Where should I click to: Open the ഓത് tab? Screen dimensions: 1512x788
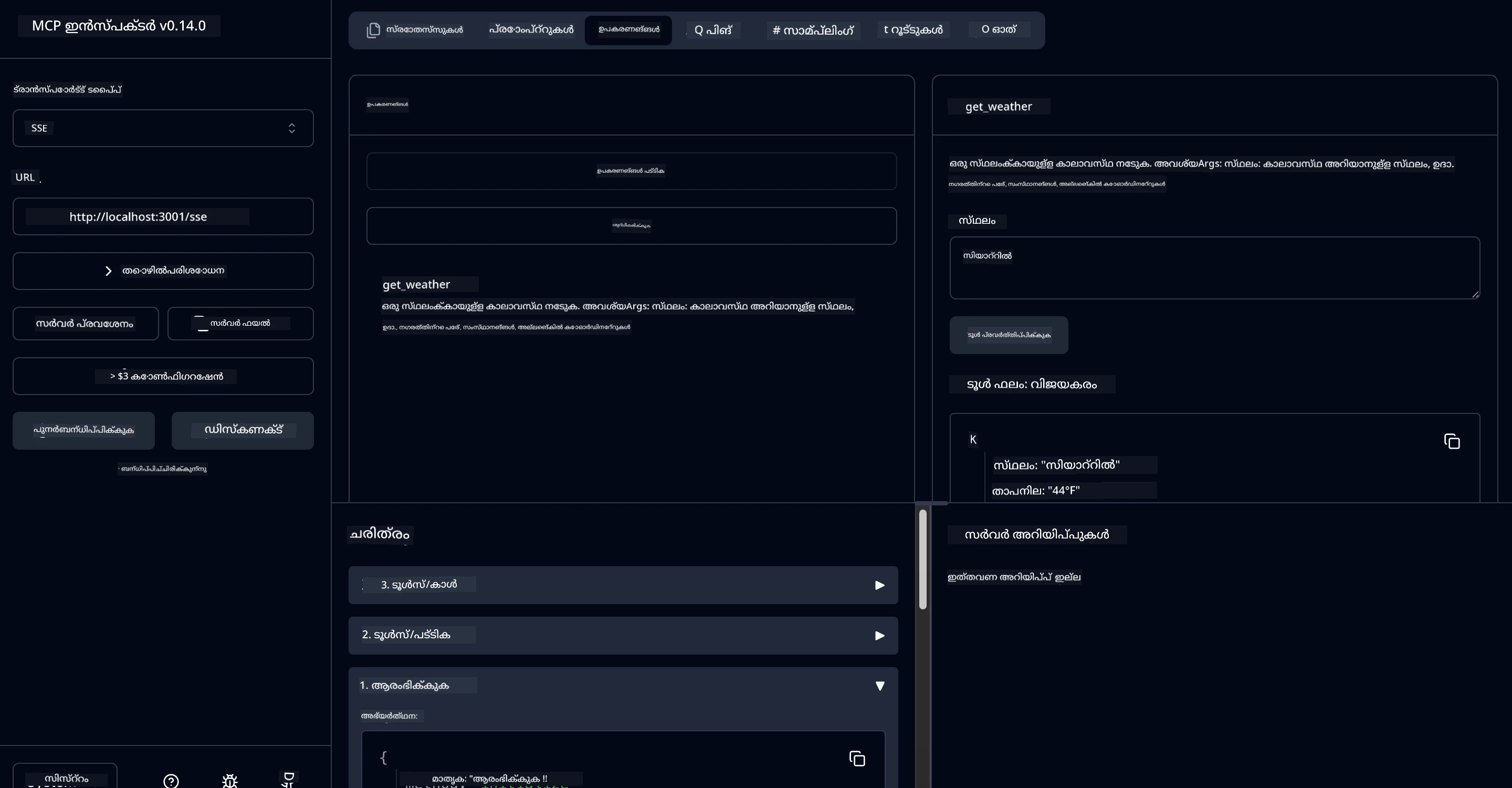(999, 30)
